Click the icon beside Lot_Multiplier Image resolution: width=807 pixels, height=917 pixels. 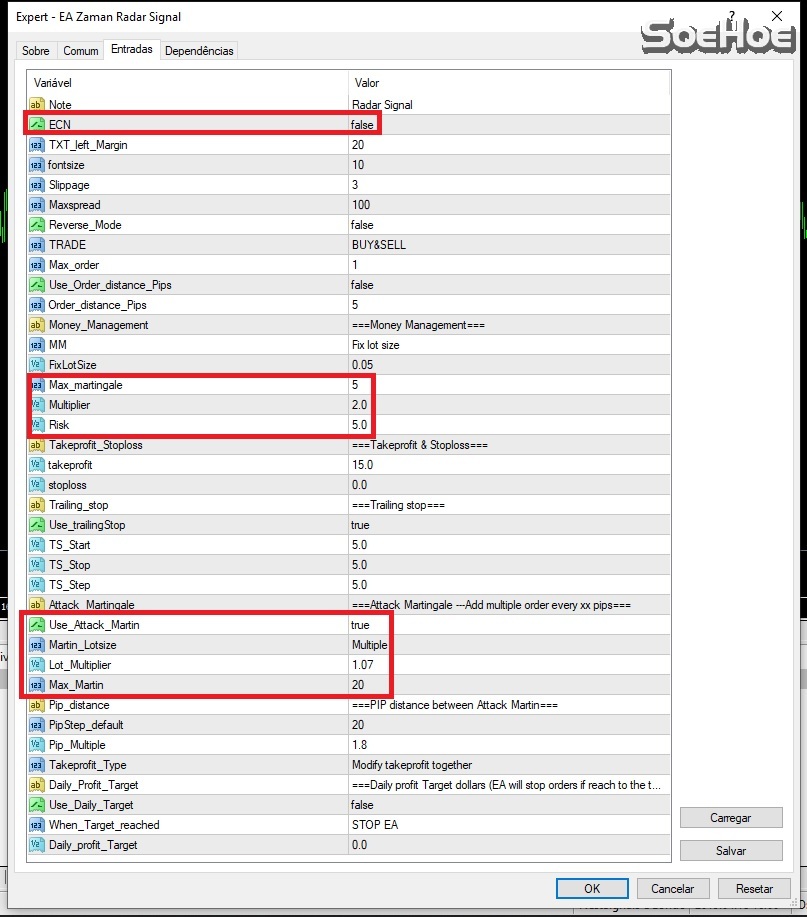37,665
